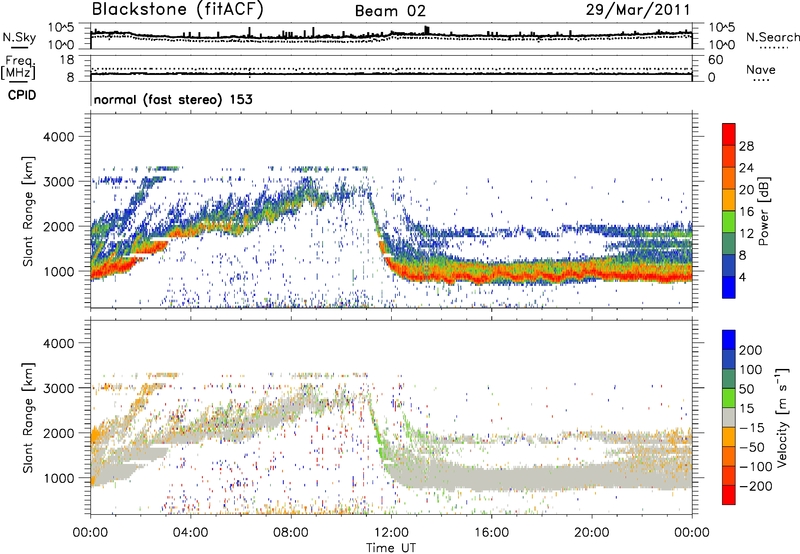Click the 24 label on the power colorbar

pos(746,168)
